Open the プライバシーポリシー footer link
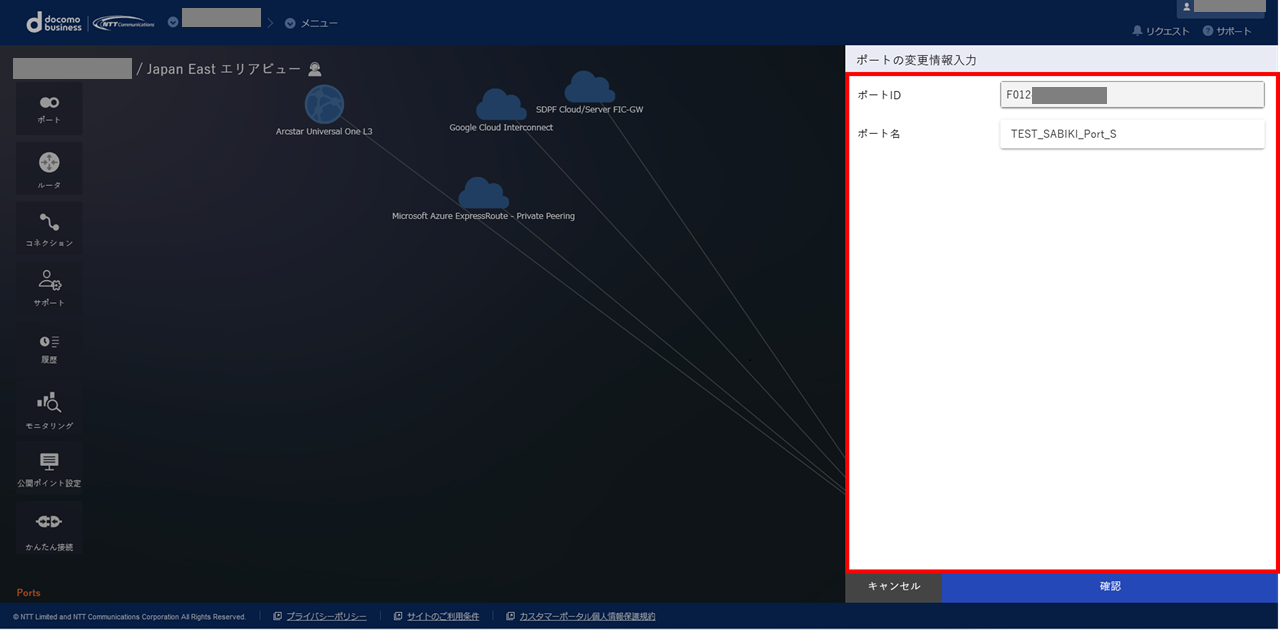1280x630 pixels. tap(325, 617)
